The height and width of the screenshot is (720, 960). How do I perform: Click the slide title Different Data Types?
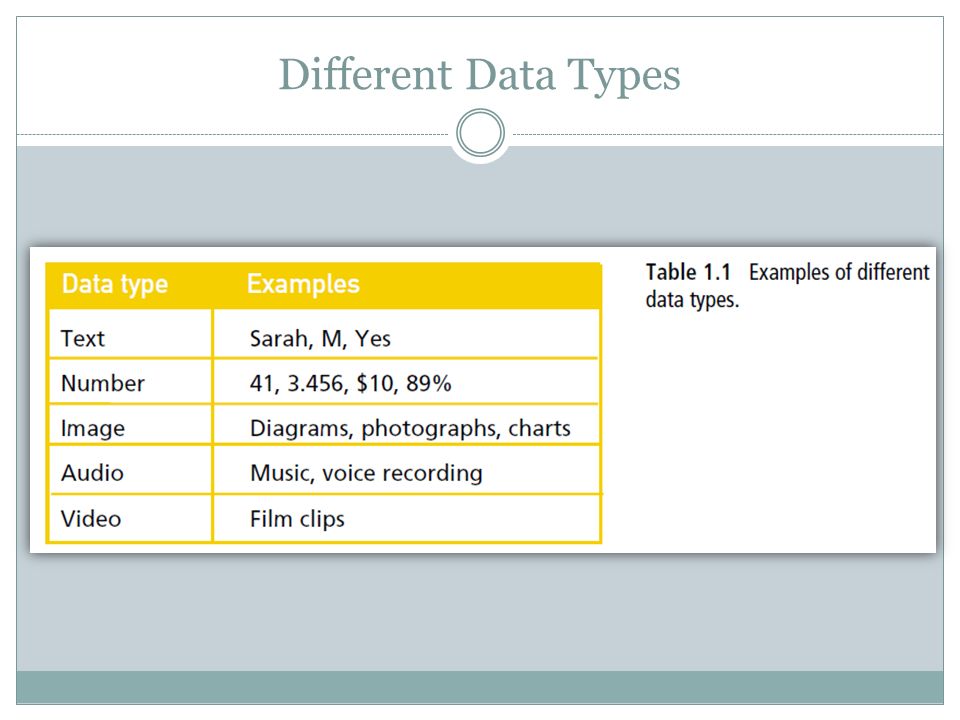[x=479, y=75]
